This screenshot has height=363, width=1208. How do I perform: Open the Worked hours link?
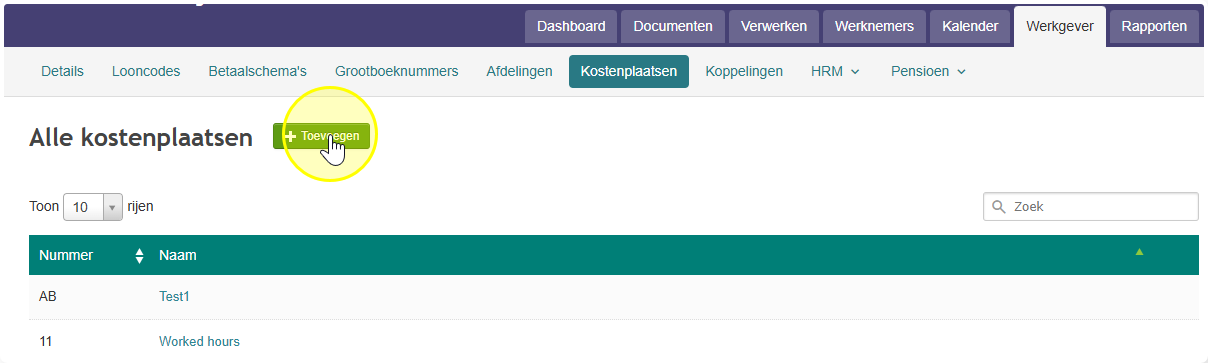tap(199, 341)
